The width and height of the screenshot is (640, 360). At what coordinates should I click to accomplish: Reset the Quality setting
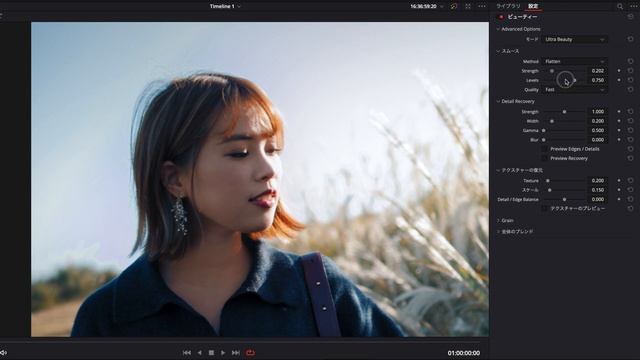pyautogui.click(x=631, y=89)
